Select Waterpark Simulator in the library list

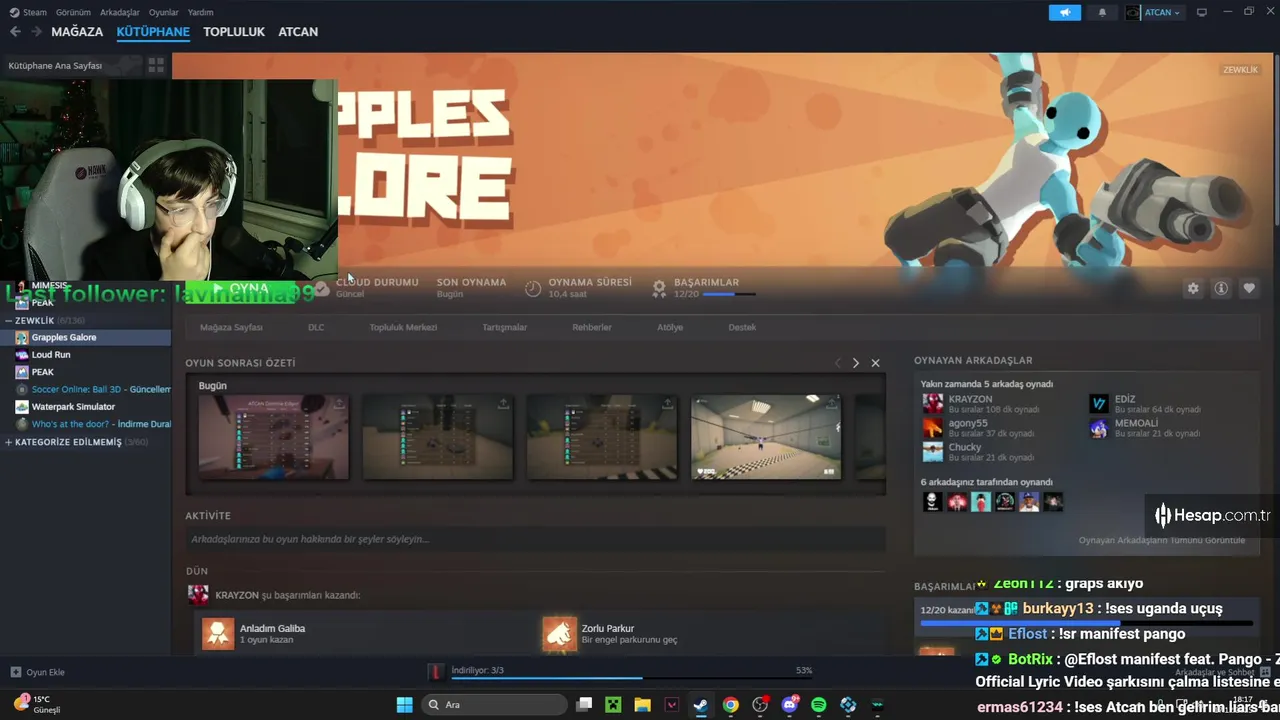86,407
